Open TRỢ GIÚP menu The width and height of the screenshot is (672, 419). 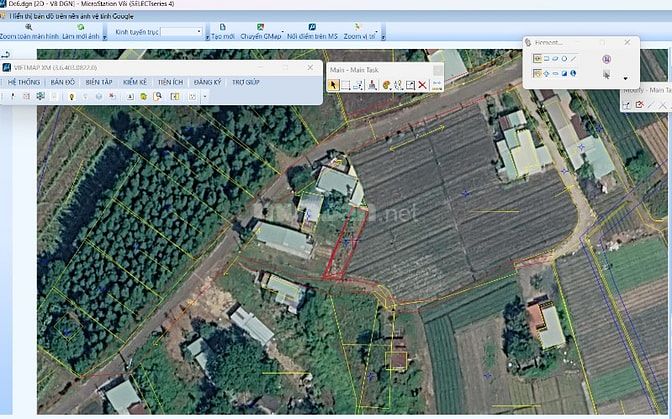[x=246, y=82]
